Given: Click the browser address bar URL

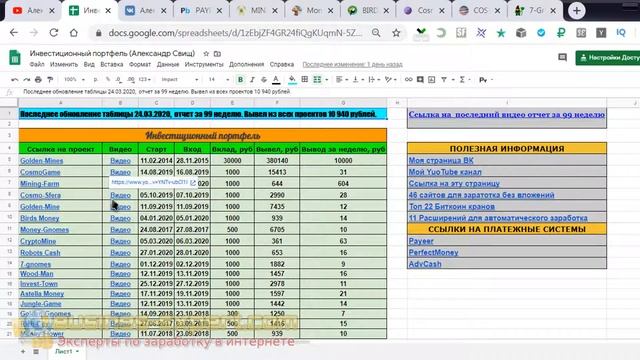Looking at the screenshot, I should 235,33.
